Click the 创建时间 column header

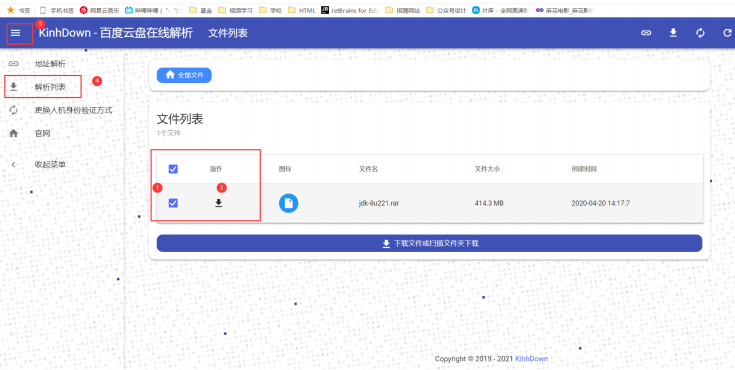click(x=584, y=169)
